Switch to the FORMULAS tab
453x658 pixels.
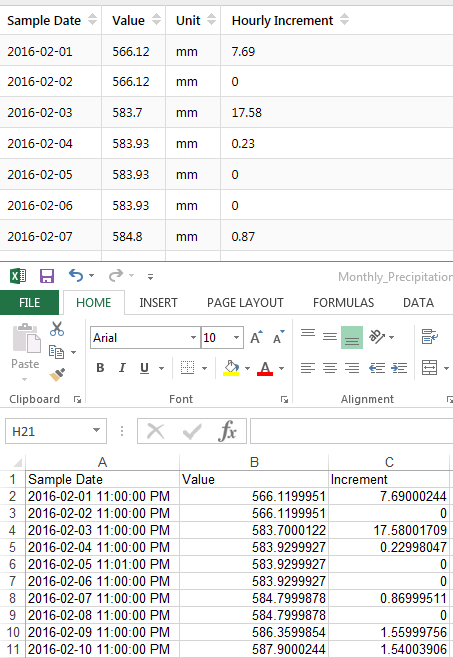point(343,303)
